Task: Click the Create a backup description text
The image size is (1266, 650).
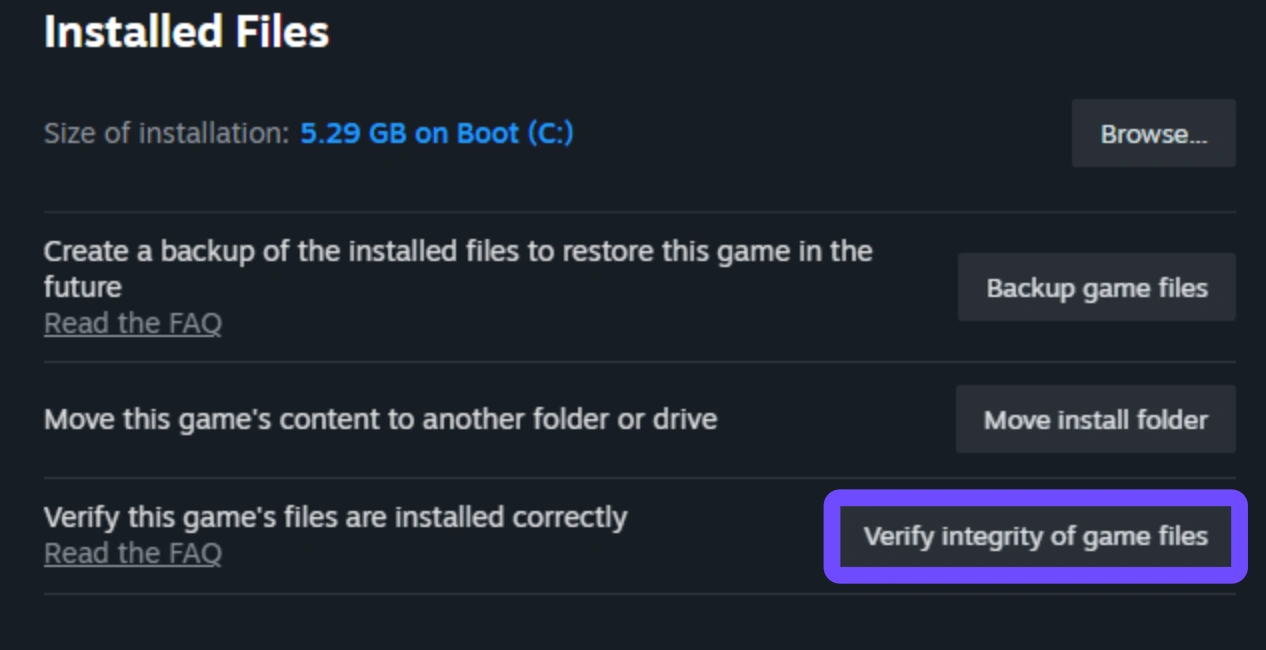Action: (x=457, y=251)
